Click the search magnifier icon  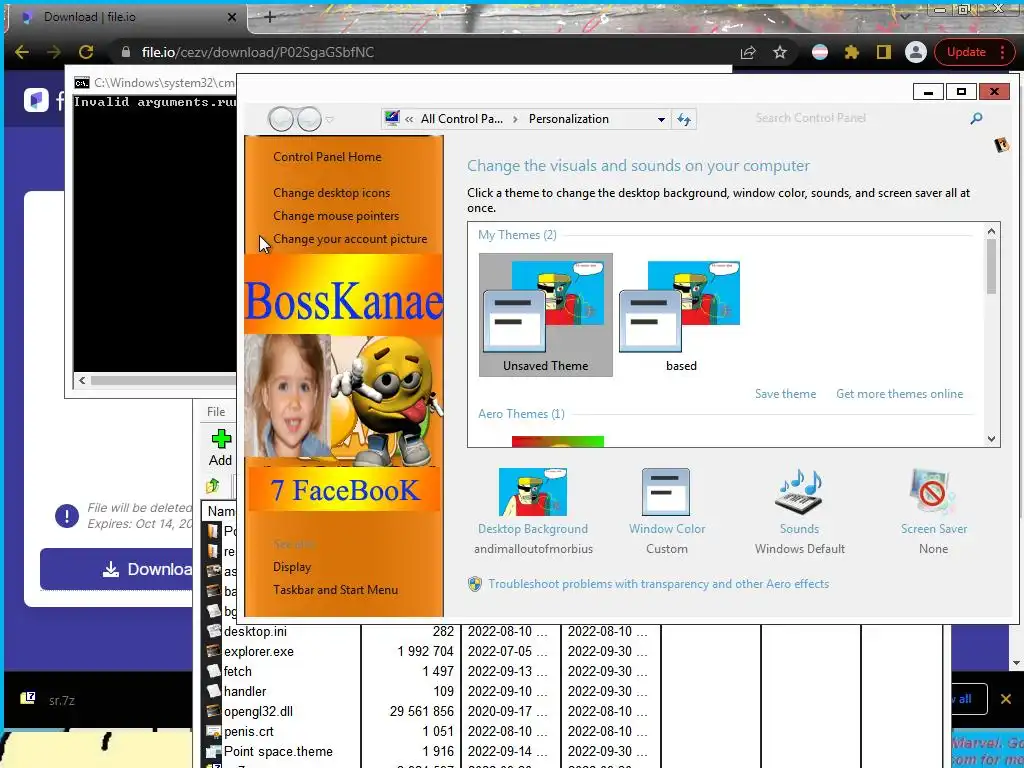point(976,118)
